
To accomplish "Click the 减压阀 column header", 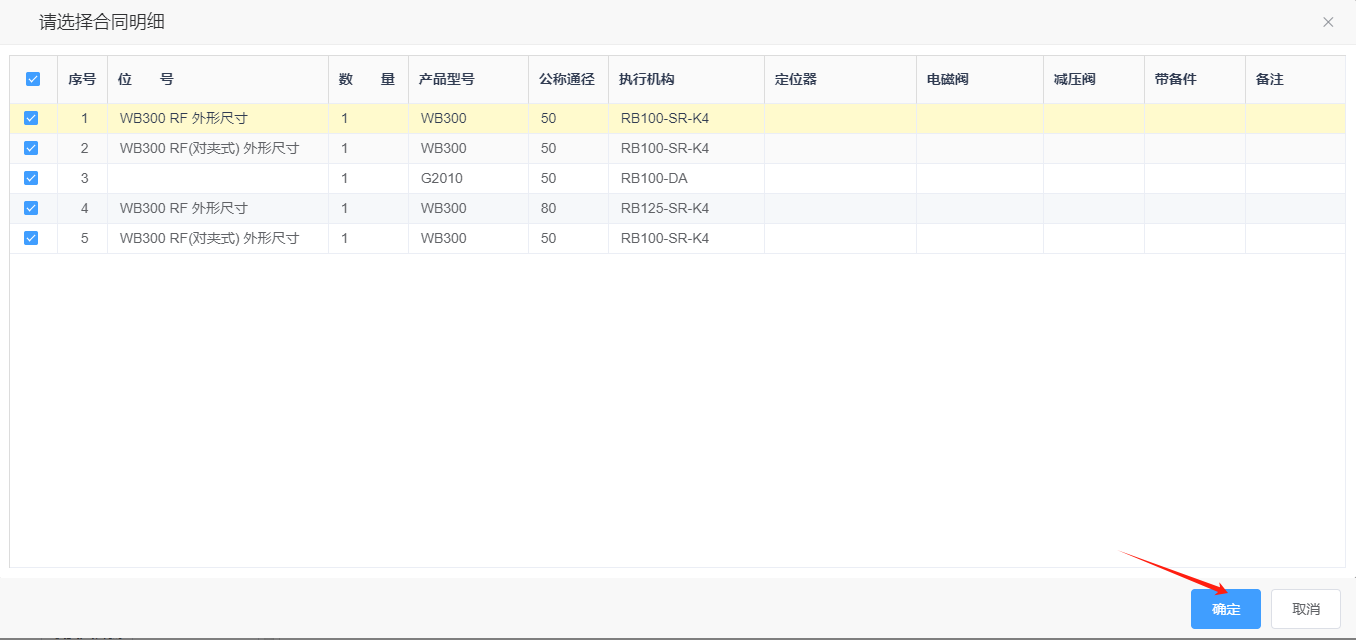I will click(x=1075, y=79).
